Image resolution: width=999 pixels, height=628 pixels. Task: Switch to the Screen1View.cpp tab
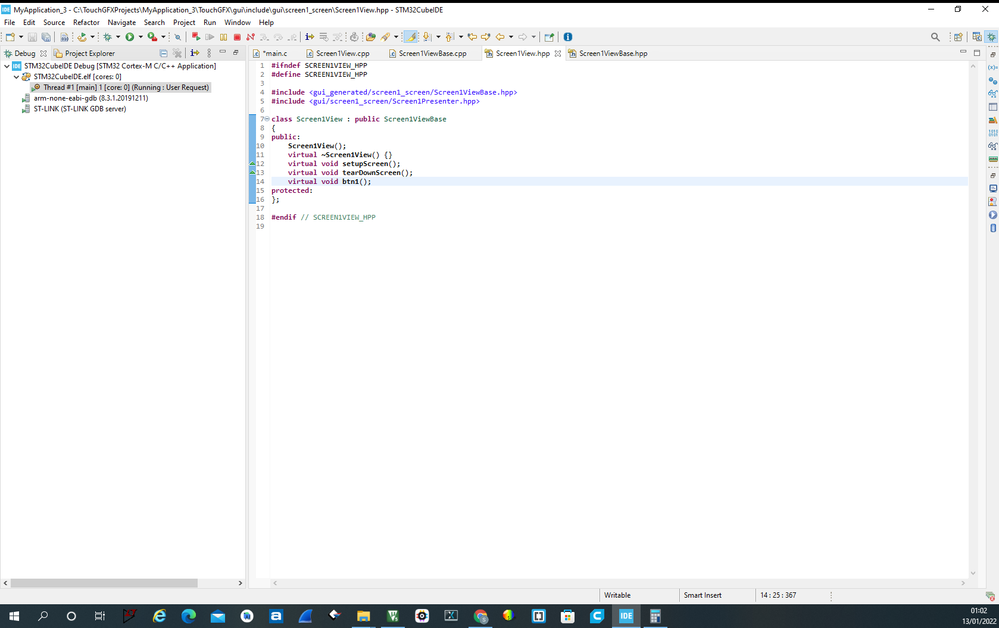pyautogui.click(x=338, y=54)
